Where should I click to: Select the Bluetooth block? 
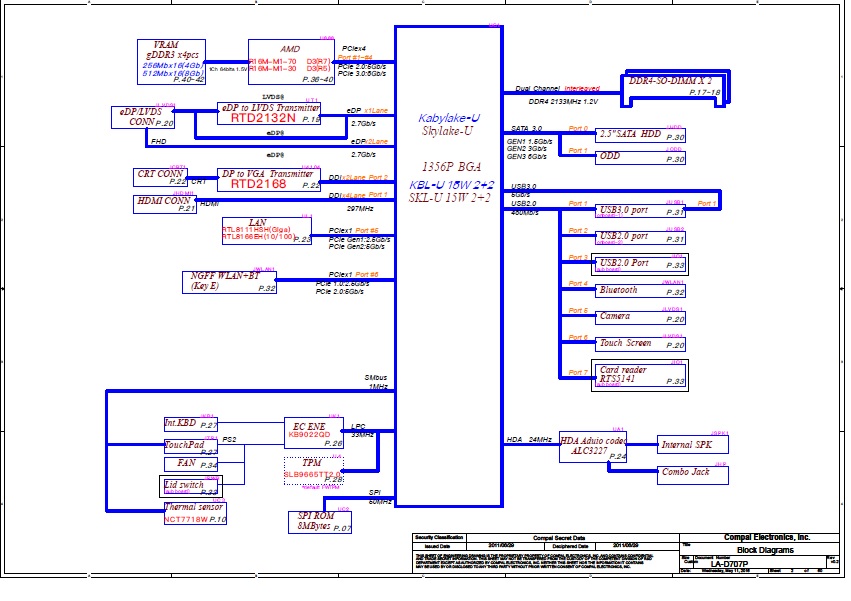[640, 290]
